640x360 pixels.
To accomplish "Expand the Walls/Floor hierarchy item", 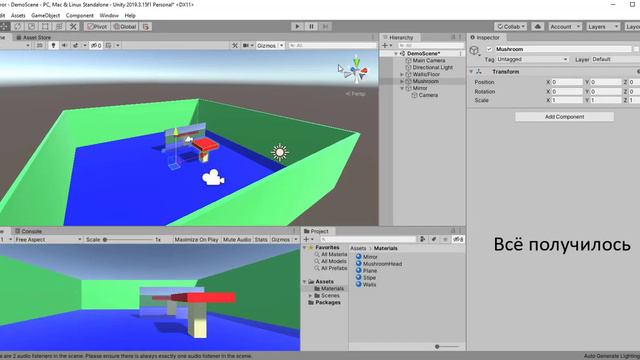I will (x=402, y=74).
